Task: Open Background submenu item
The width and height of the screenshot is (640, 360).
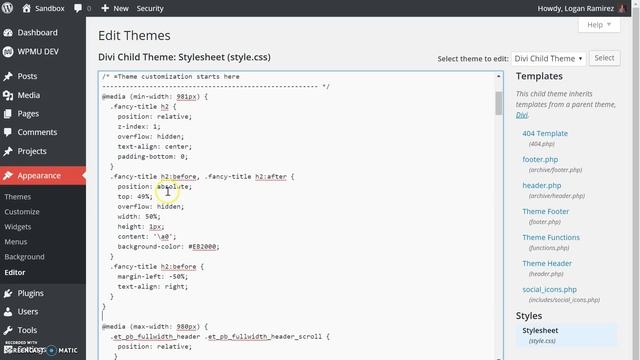Action: (24, 257)
